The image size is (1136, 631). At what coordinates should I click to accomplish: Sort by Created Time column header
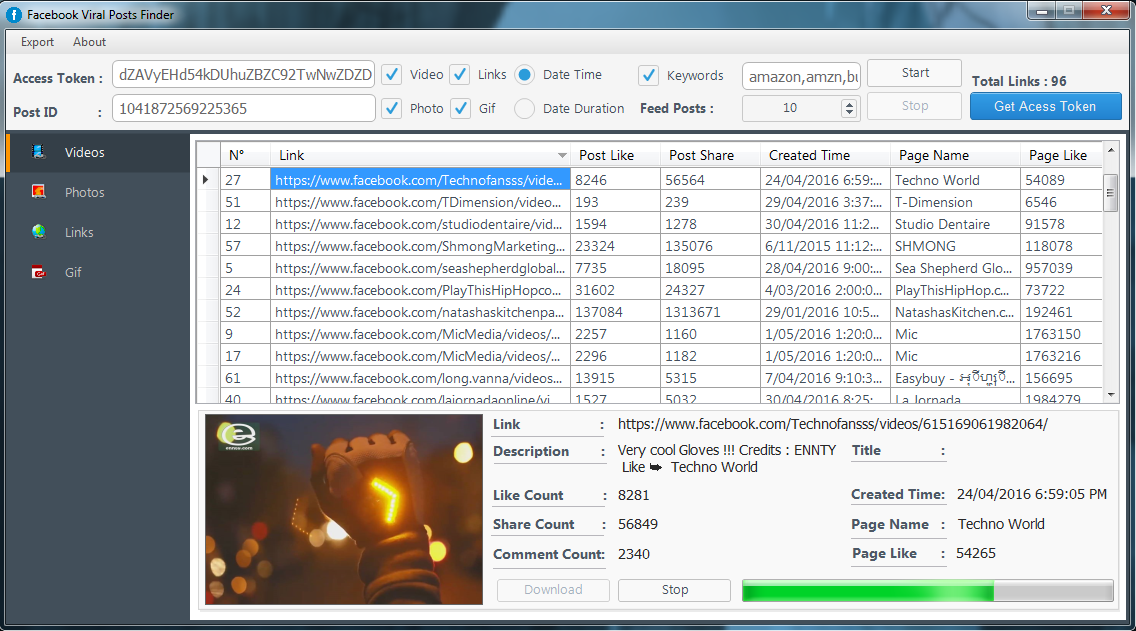click(x=824, y=155)
